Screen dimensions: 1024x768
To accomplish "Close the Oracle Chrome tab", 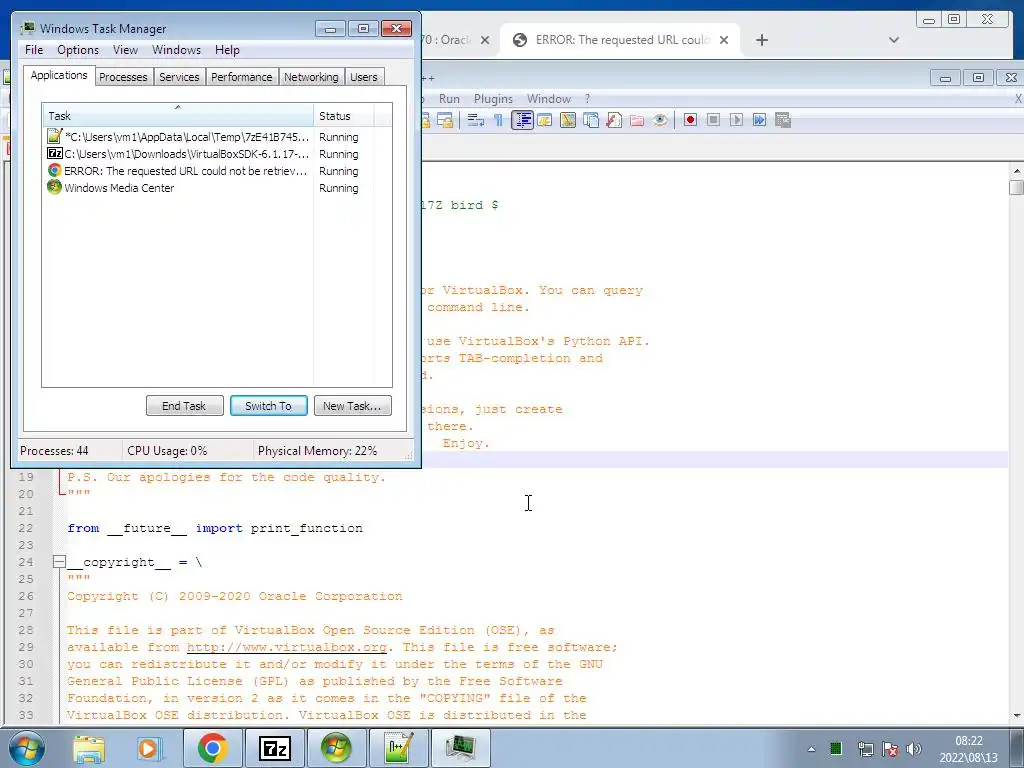I will (x=485, y=40).
